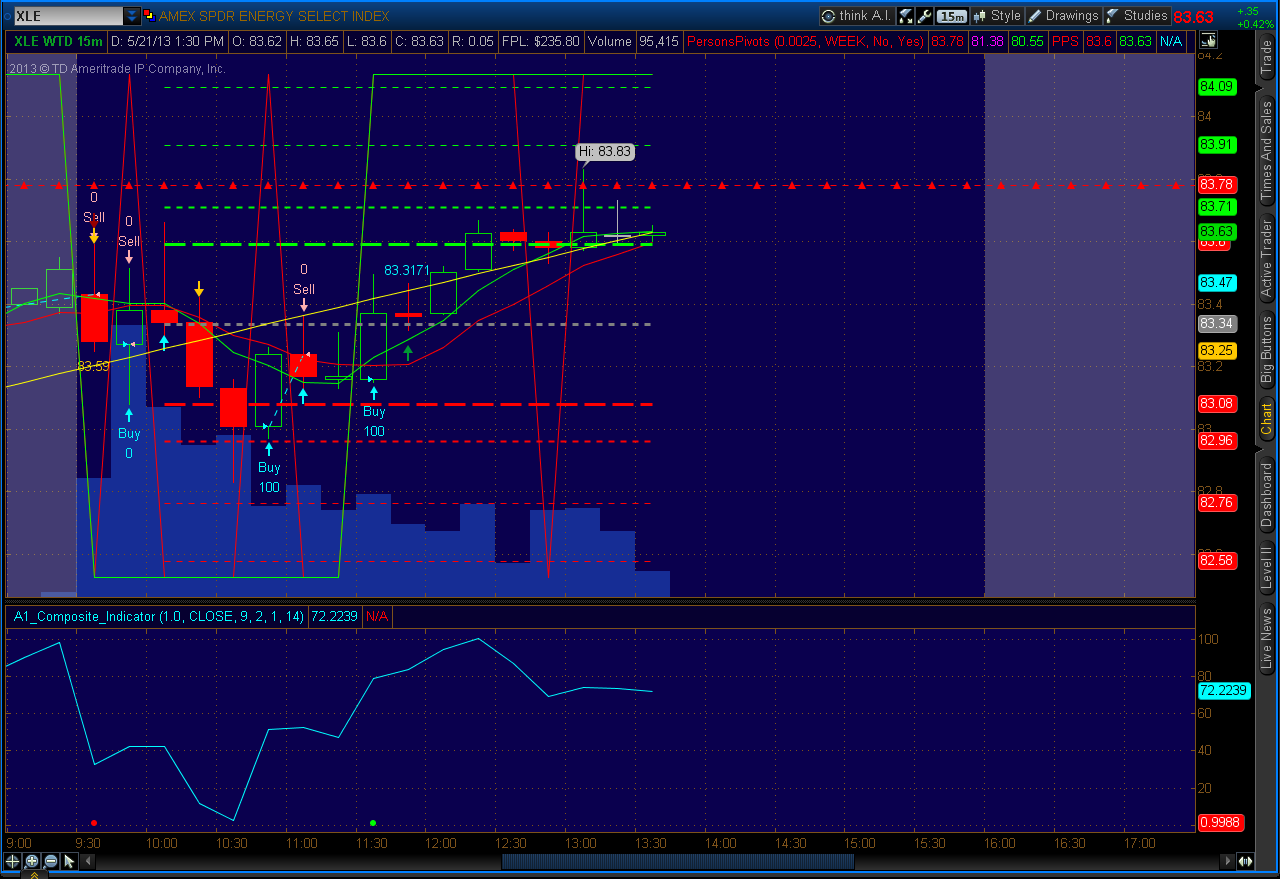Click the 83.78 red price label
1280x879 pixels.
click(1216, 185)
